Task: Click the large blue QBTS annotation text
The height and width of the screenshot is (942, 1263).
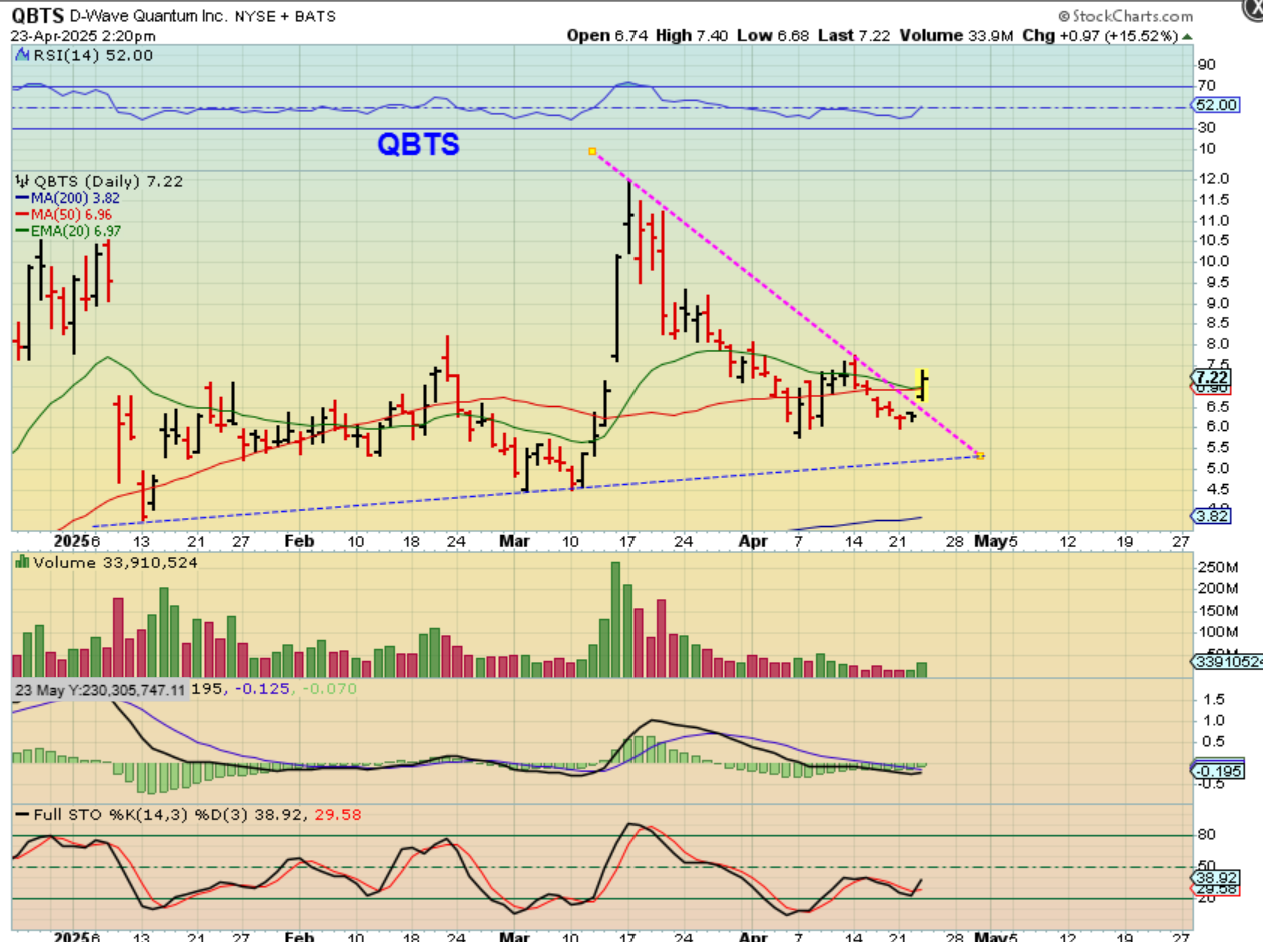Action: [418, 144]
